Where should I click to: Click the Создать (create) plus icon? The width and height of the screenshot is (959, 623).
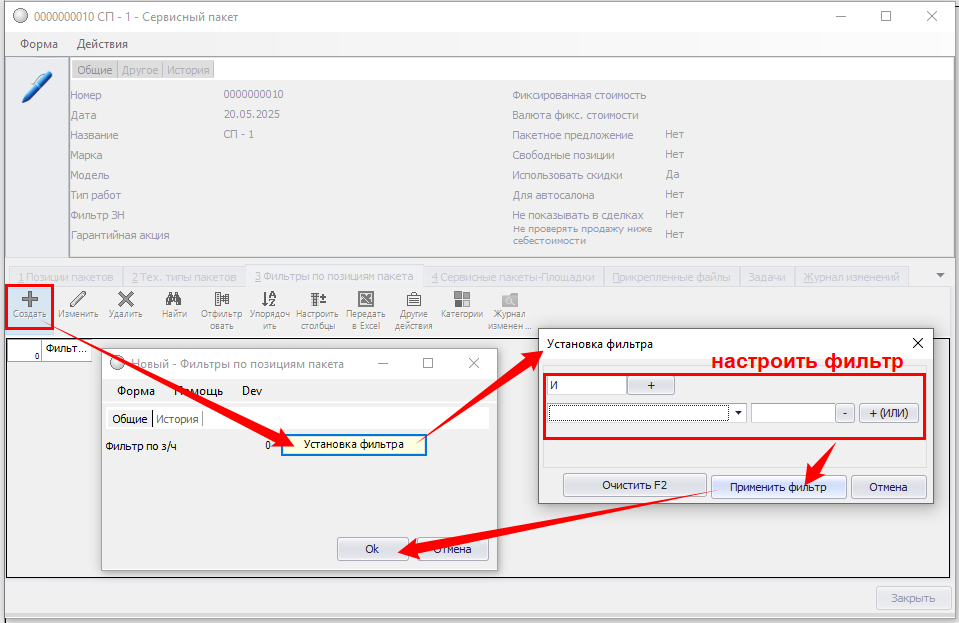pyautogui.click(x=30, y=300)
